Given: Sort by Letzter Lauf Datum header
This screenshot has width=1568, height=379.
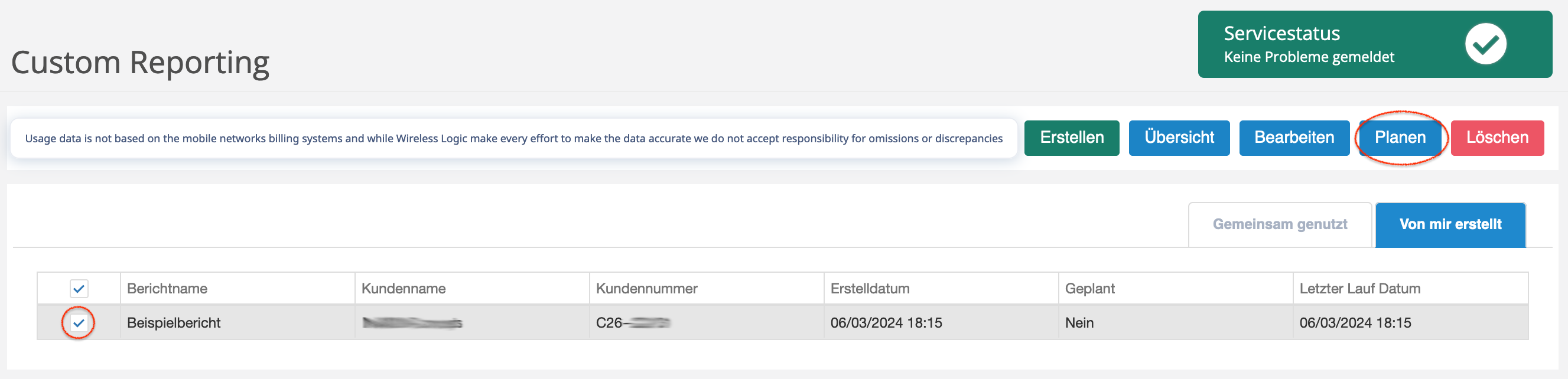Looking at the screenshot, I should [x=1359, y=288].
